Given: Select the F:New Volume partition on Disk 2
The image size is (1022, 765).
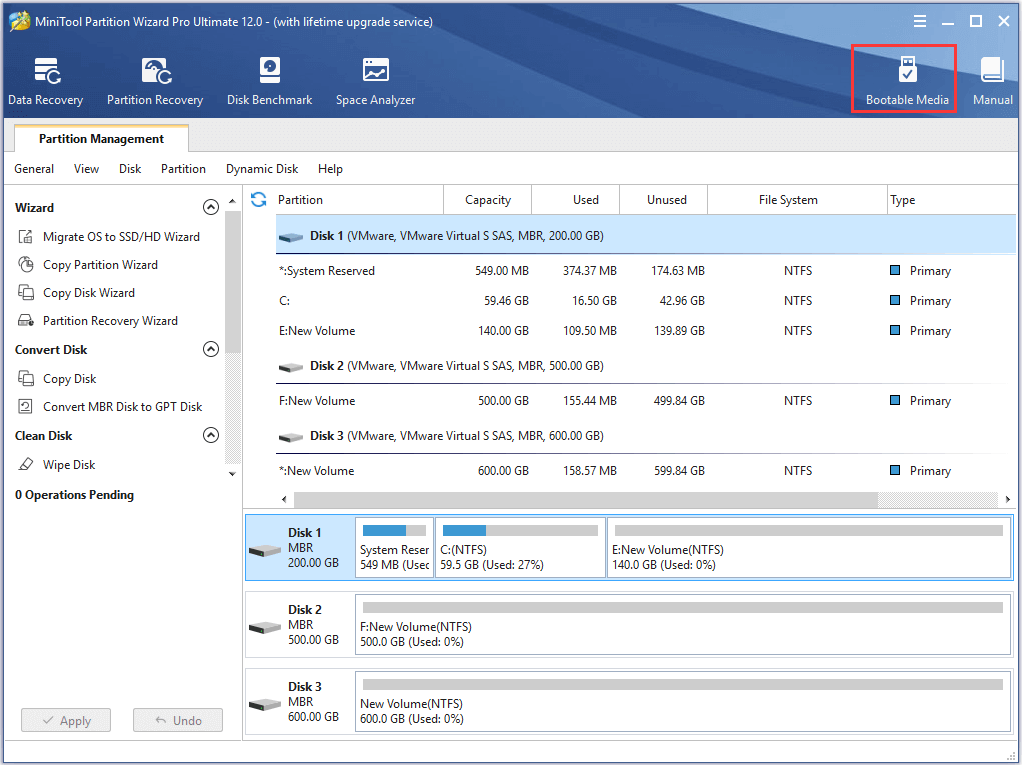Looking at the screenshot, I should click(x=683, y=627).
